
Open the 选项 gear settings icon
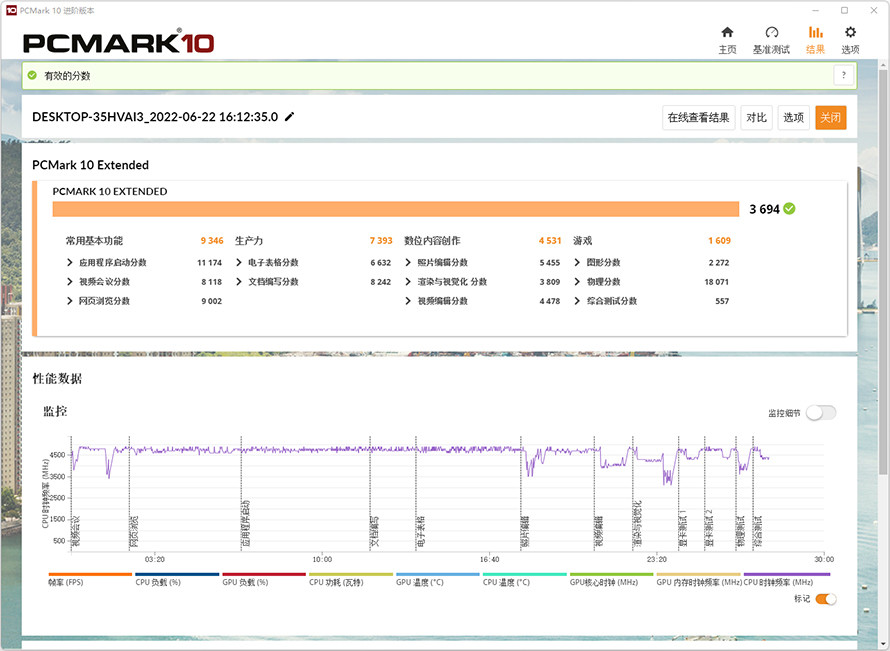850,32
